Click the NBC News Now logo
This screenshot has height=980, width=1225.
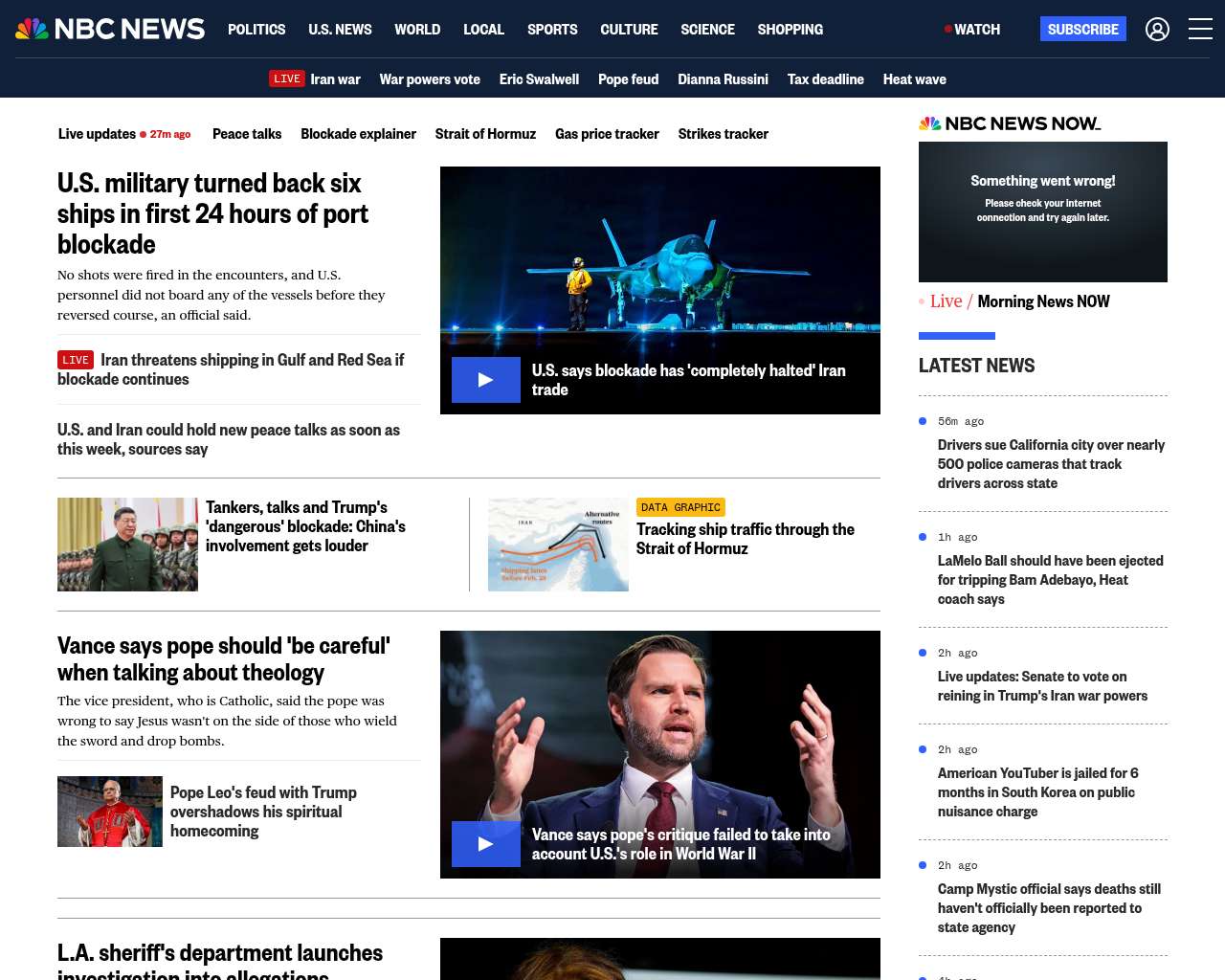pyautogui.click(x=1010, y=123)
